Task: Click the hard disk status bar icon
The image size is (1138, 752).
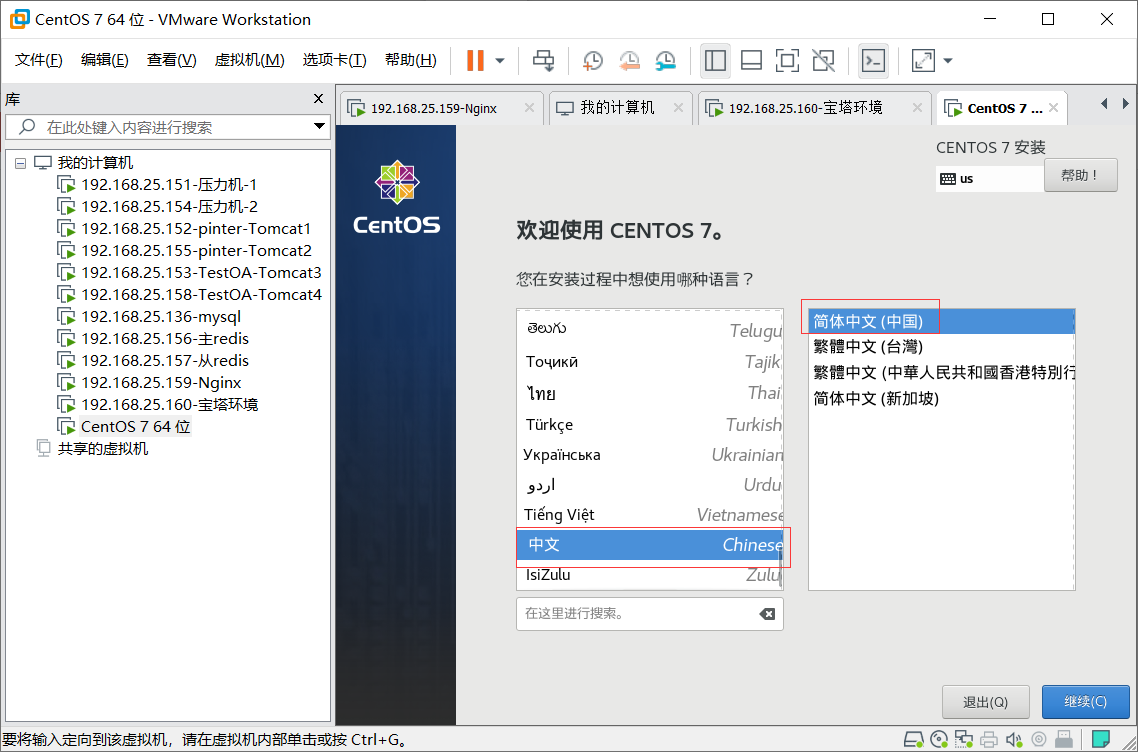Action: [914, 740]
